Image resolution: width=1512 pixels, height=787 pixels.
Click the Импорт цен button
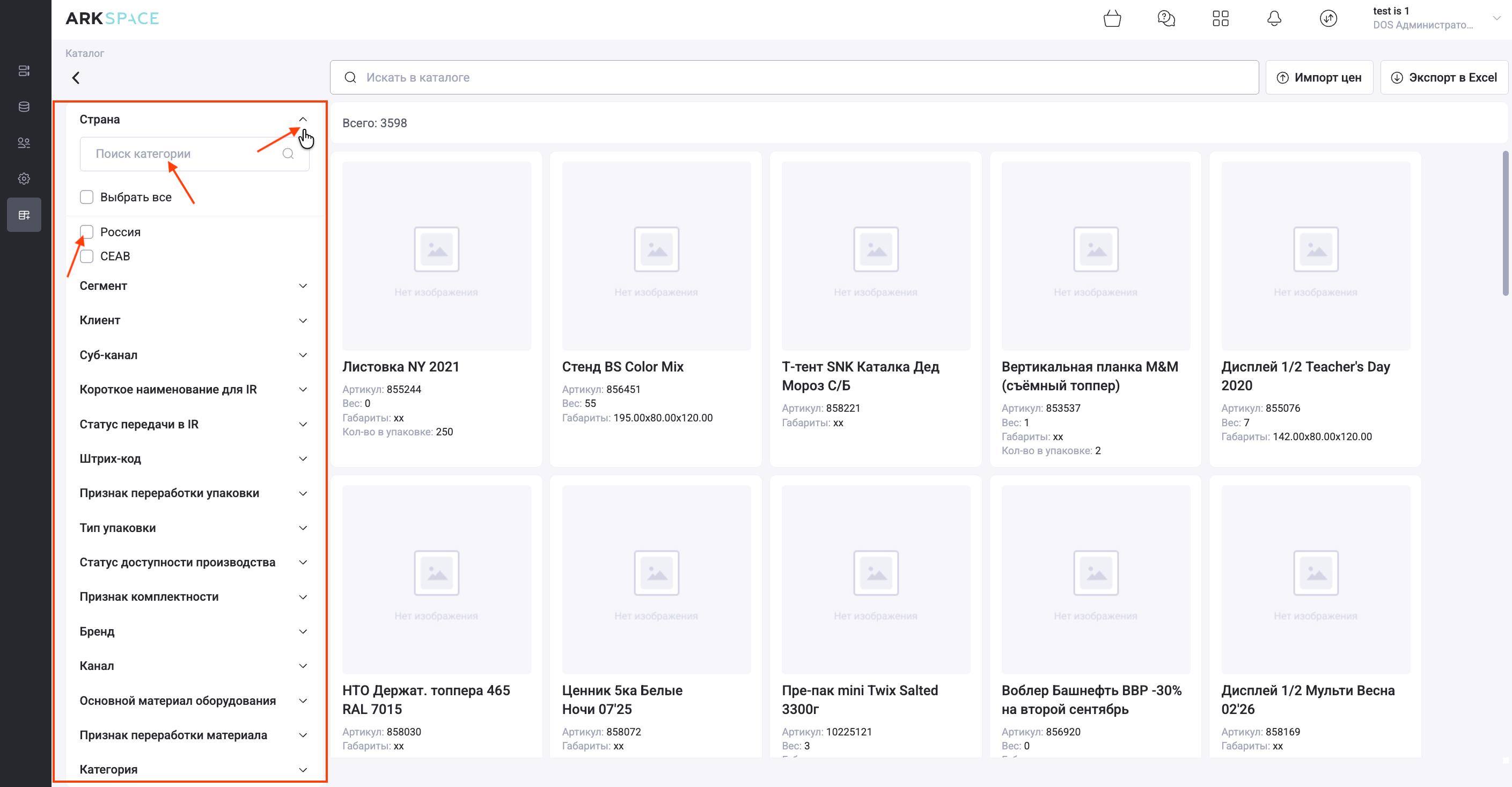1319,77
